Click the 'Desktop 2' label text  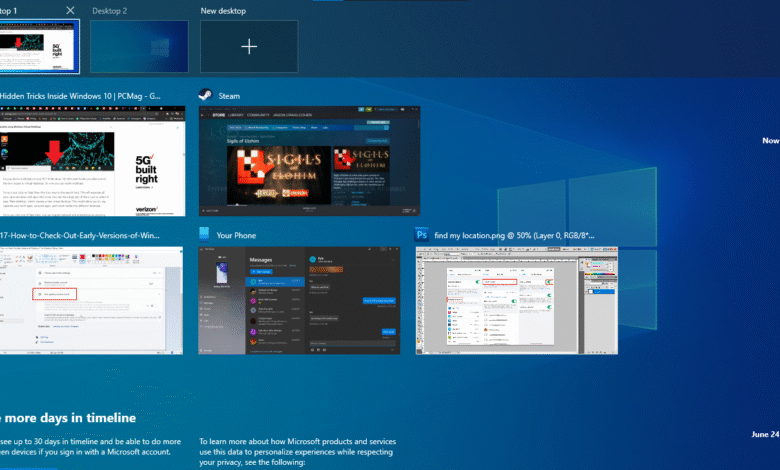coord(110,10)
